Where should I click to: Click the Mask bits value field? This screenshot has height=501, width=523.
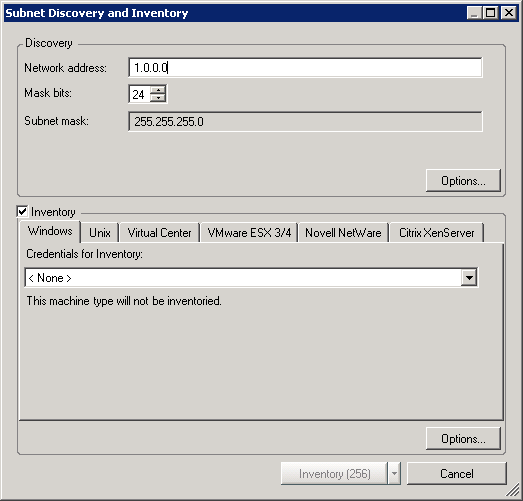click(139, 94)
